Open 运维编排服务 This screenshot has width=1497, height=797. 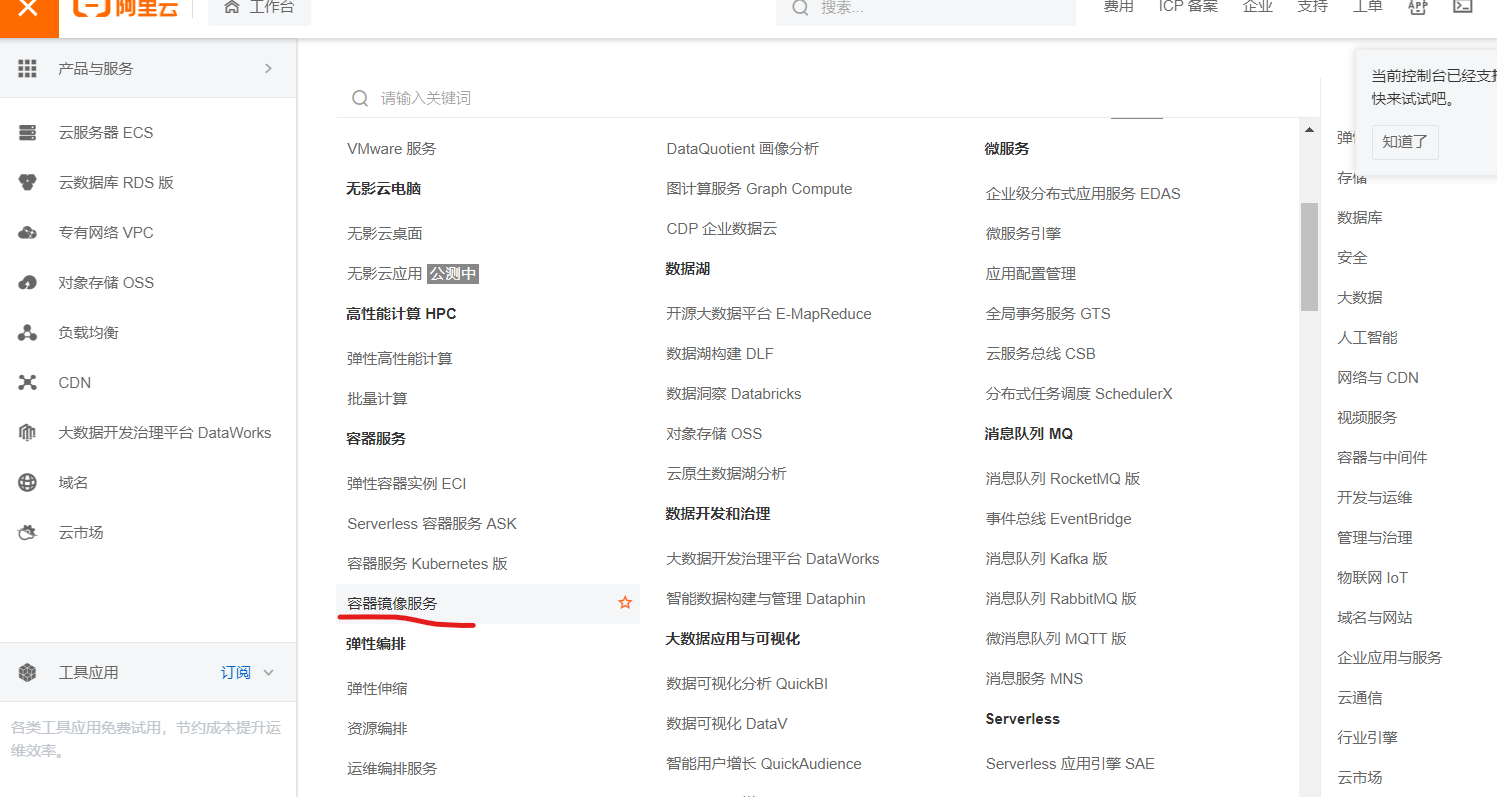pos(392,769)
